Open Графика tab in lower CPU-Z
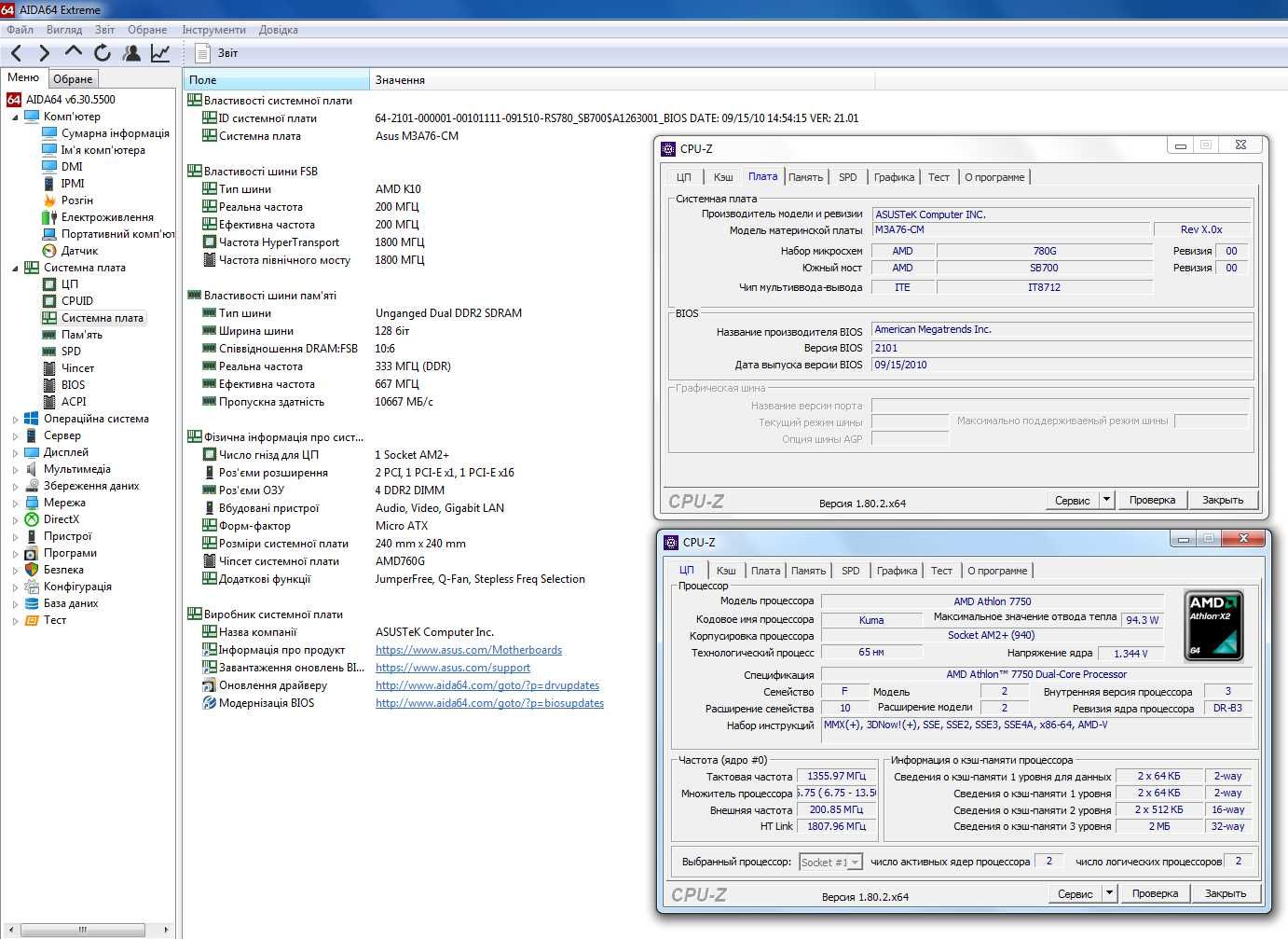 (x=897, y=571)
